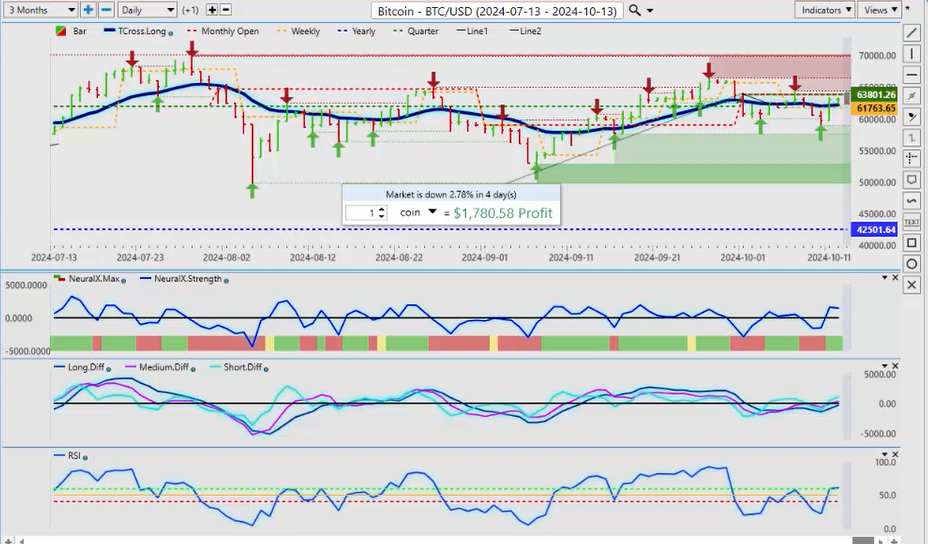Viewport: 928px width, 544px height.
Task: Click the vertical price-axis scroll handle
Action: tap(848, 97)
